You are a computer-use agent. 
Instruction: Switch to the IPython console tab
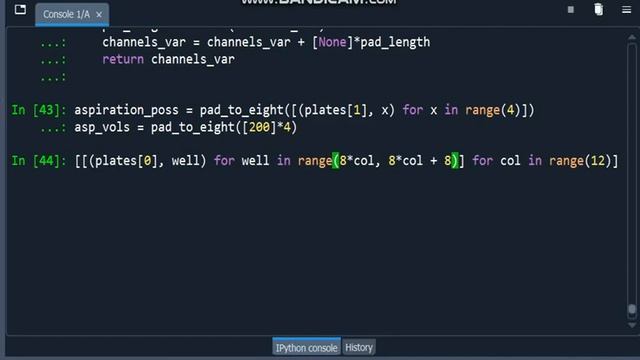click(306, 347)
